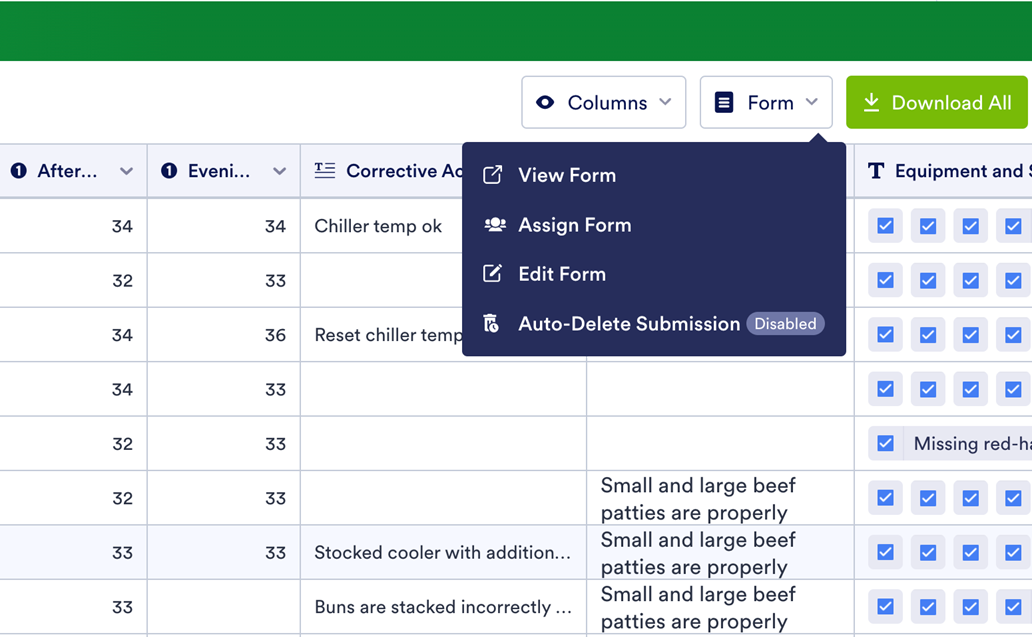Select Edit Form menu entry
The image size is (1032, 637).
click(562, 274)
